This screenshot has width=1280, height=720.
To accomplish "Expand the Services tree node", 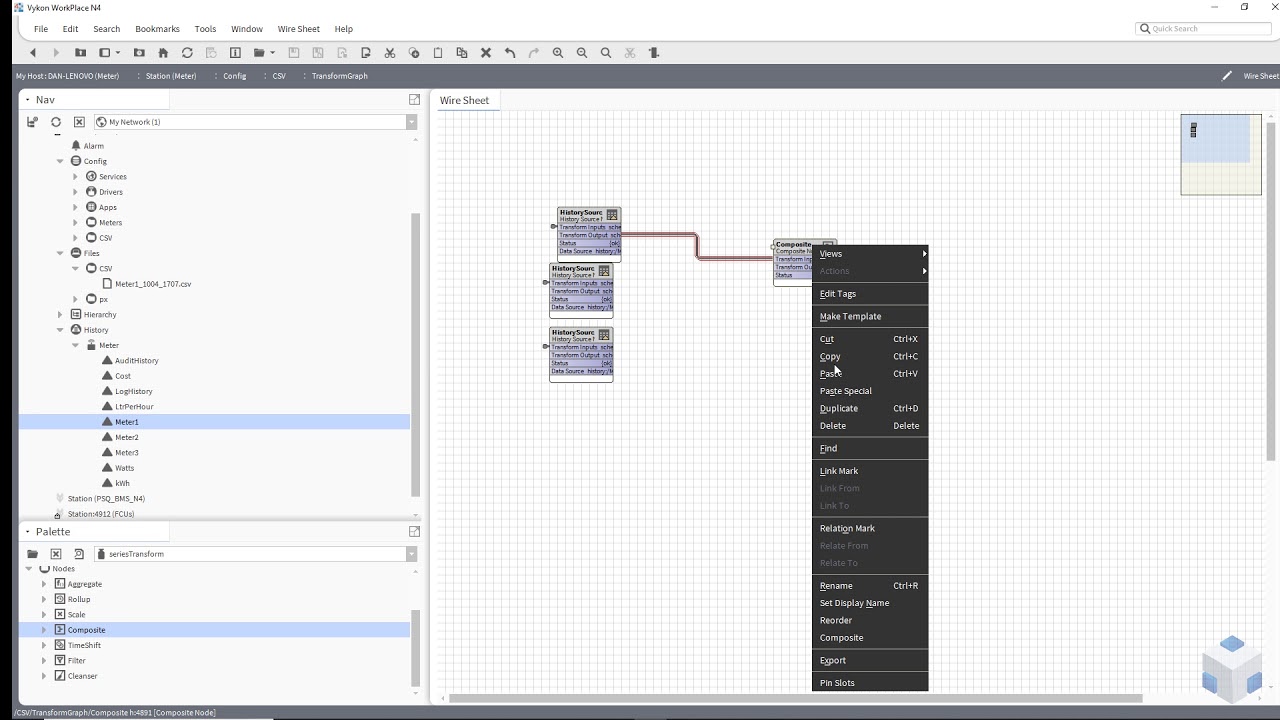I will (x=75, y=177).
